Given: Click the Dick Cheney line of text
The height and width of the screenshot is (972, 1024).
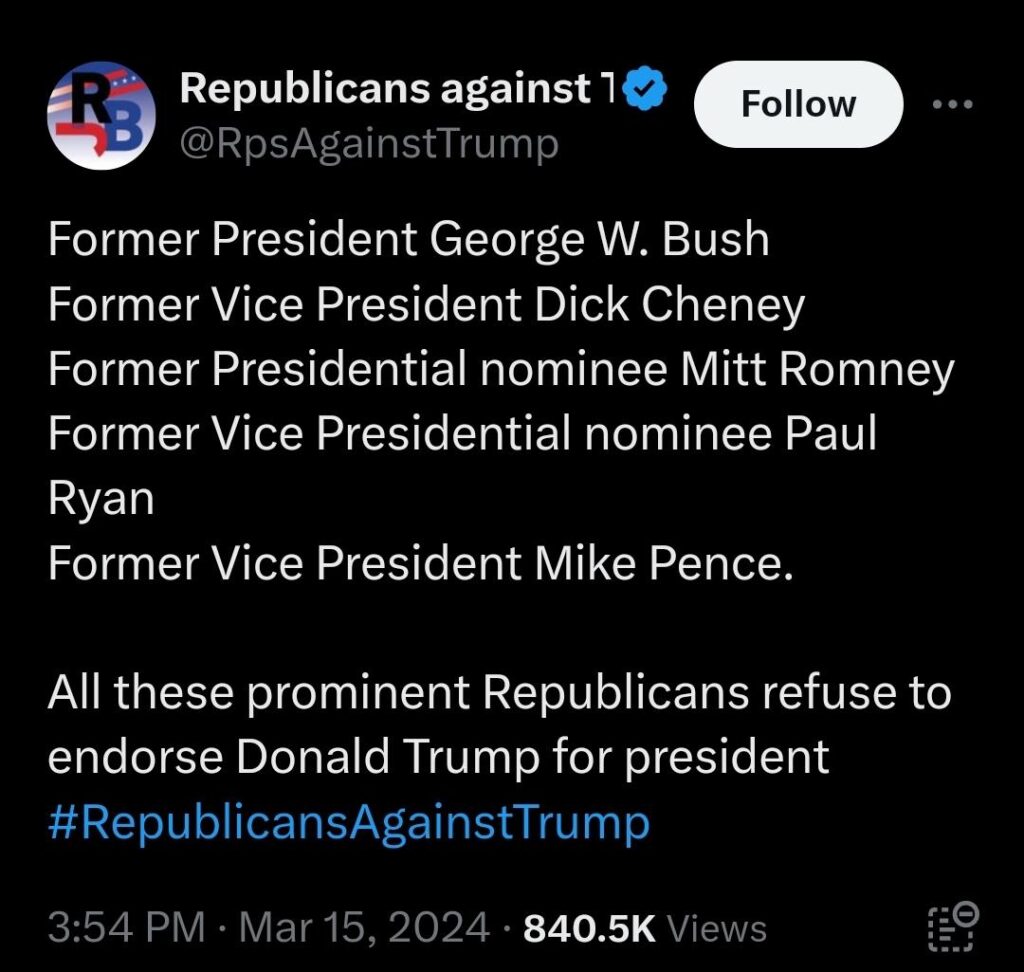Looking at the screenshot, I should click(426, 305).
